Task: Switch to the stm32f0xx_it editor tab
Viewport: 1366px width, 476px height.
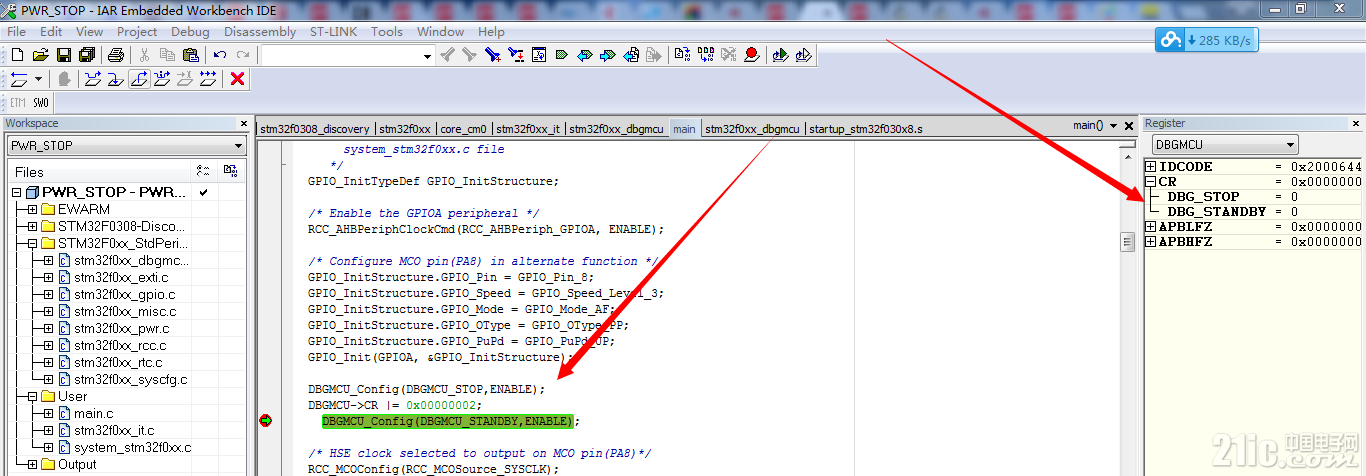Action: [528, 129]
